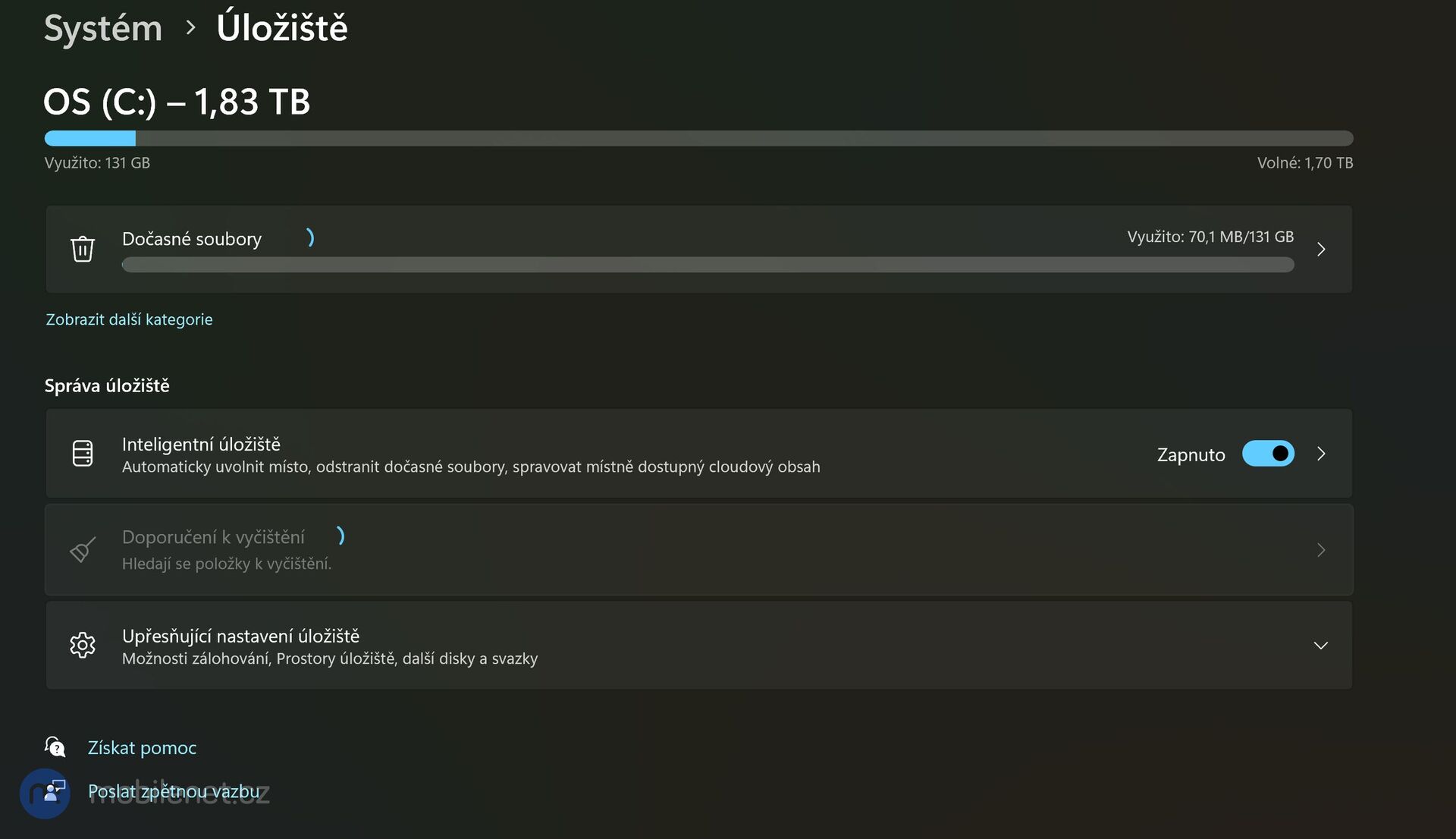Click the Zapnuto status label
Image resolution: width=1456 pixels, height=839 pixels.
tap(1191, 454)
